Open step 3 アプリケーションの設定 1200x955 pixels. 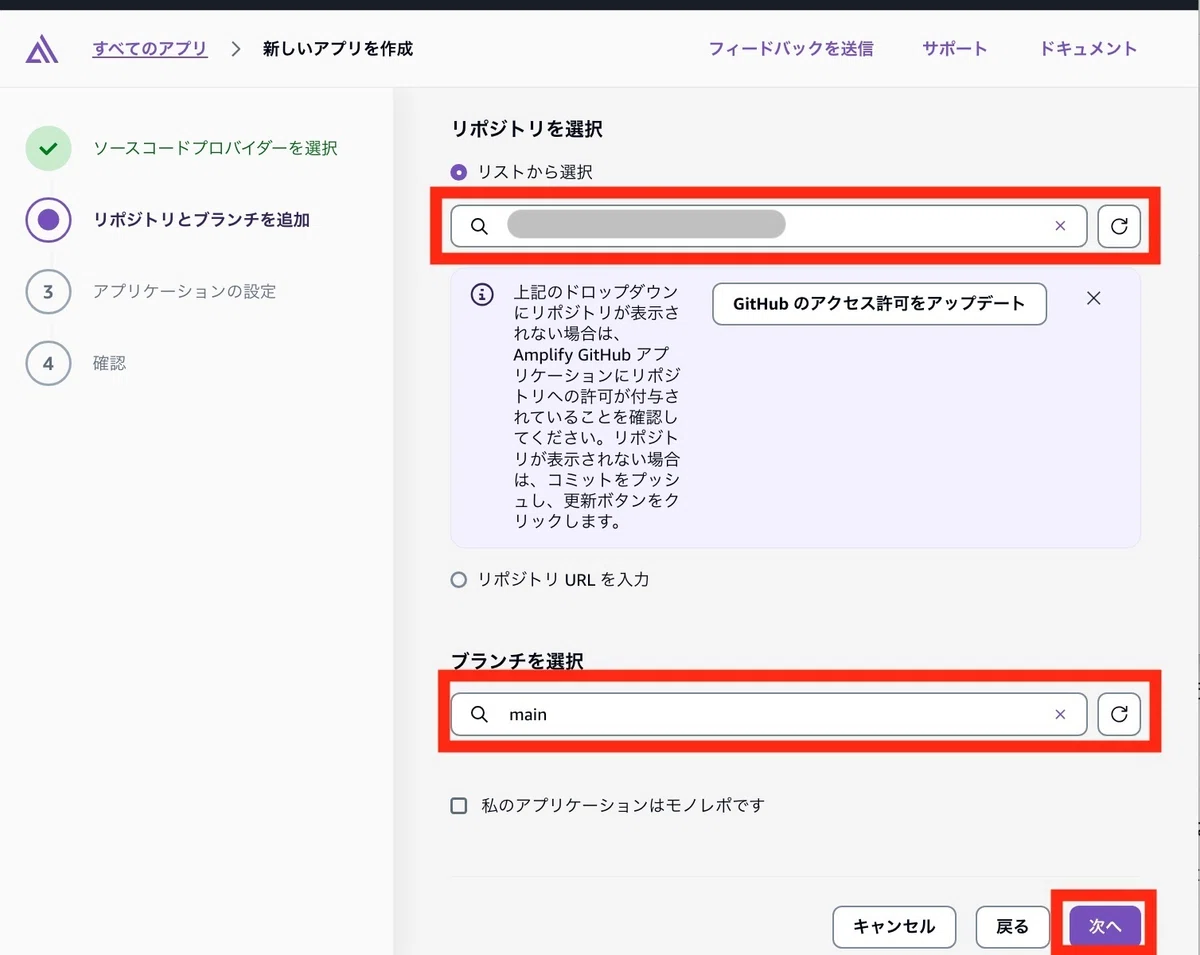184,292
